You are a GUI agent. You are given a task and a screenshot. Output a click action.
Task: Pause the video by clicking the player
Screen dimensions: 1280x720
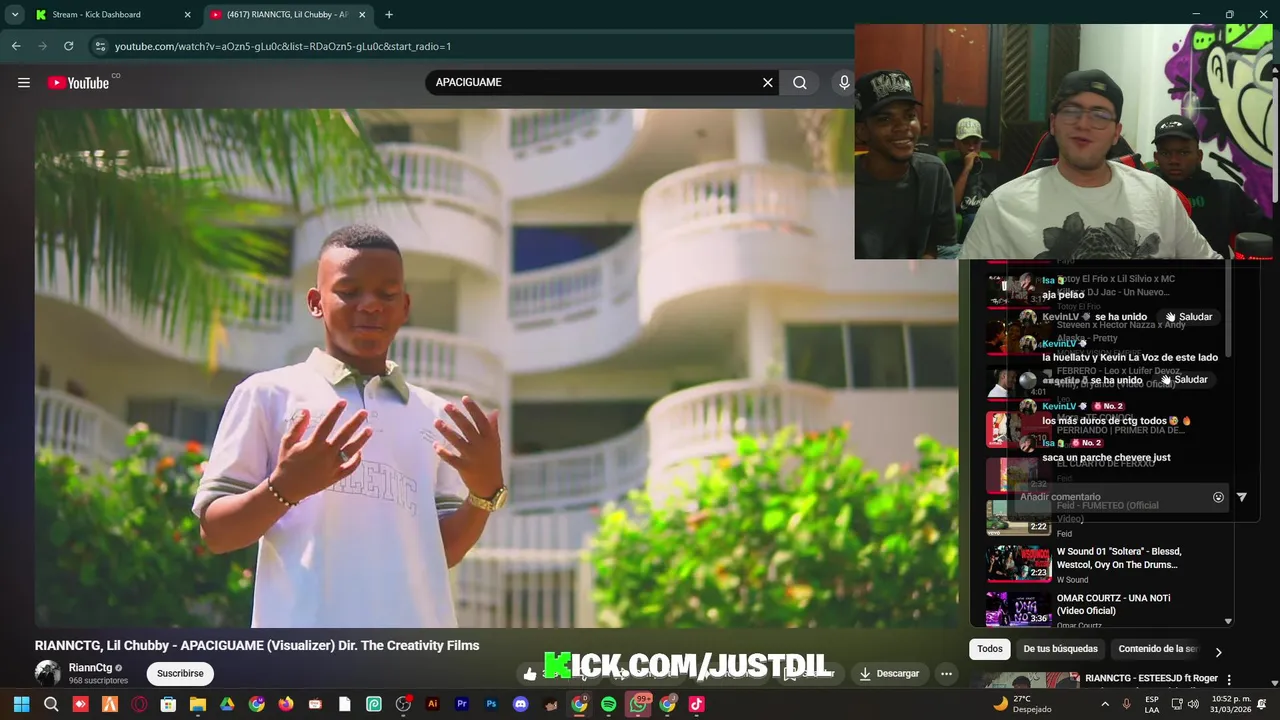[x=496, y=368]
